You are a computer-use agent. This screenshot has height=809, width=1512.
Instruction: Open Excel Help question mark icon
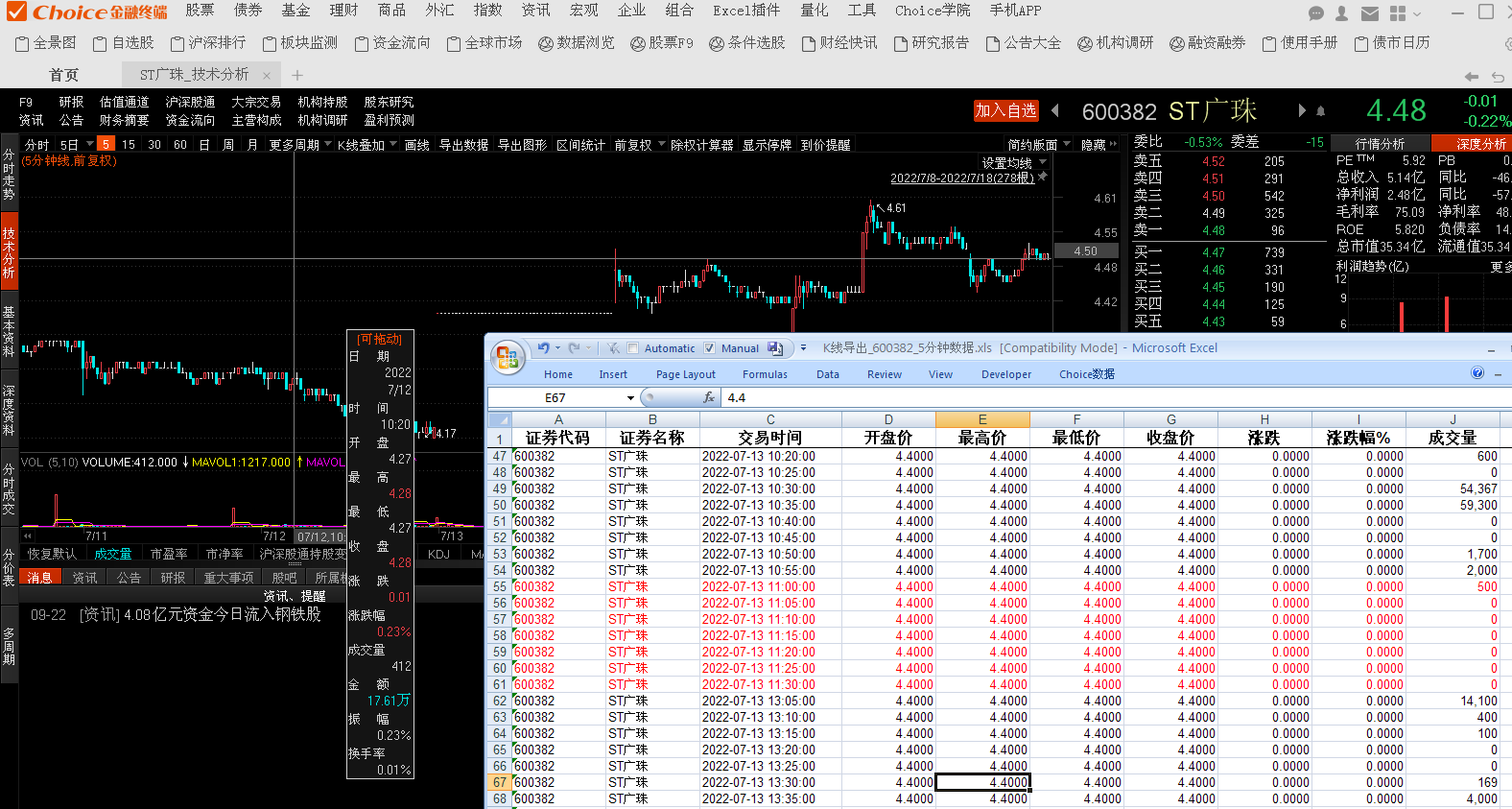[1477, 373]
